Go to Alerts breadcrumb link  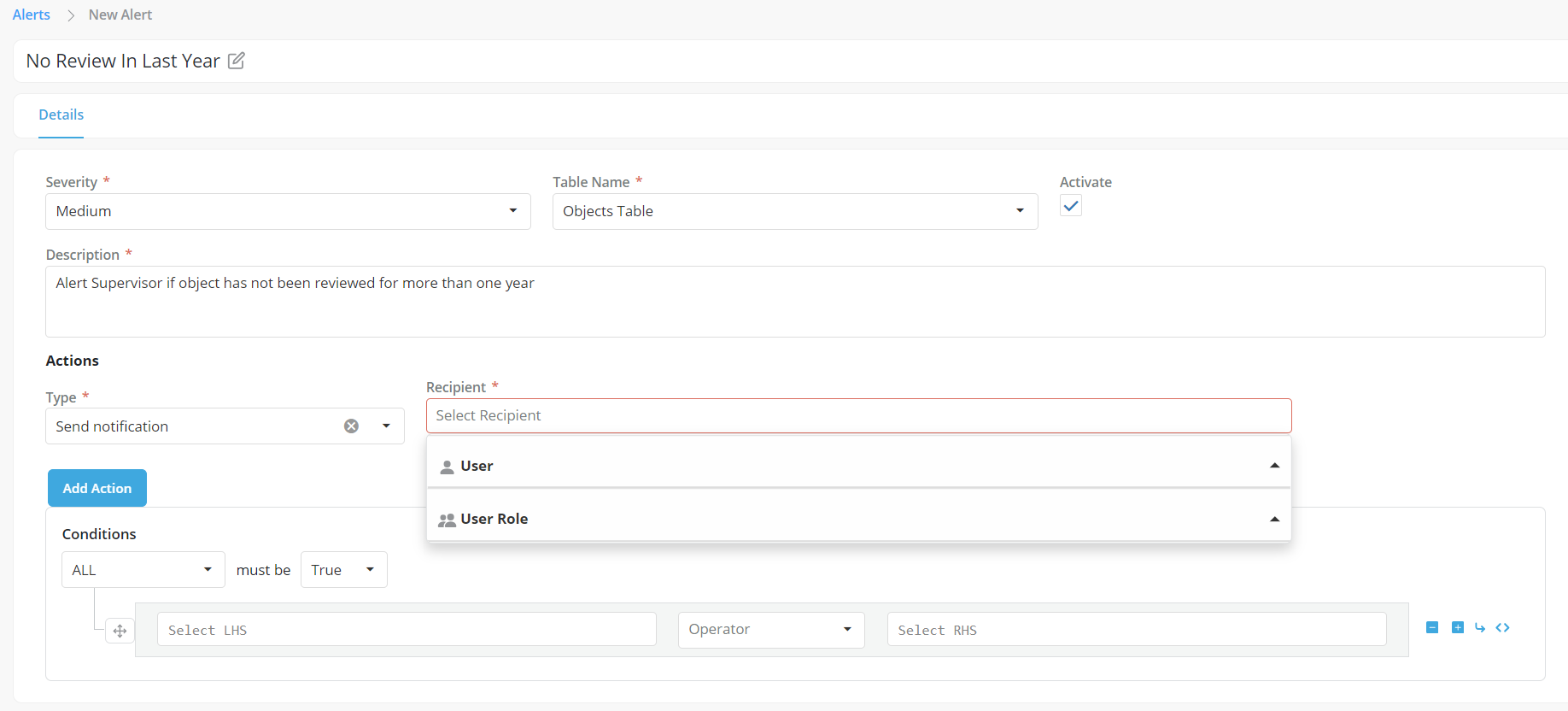click(32, 15)
